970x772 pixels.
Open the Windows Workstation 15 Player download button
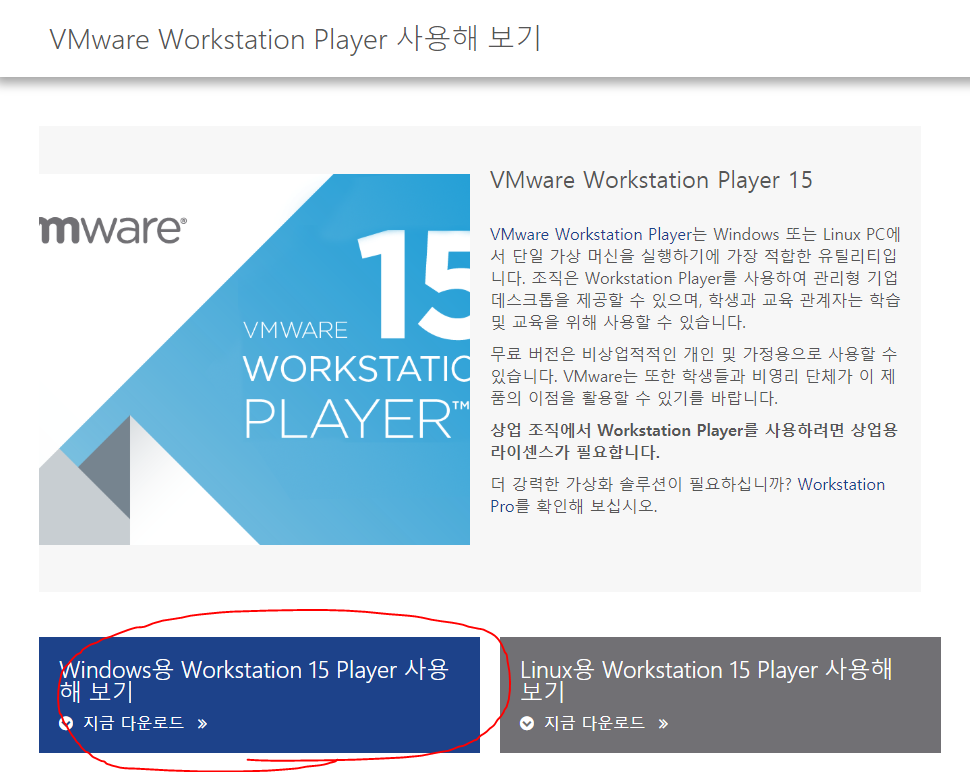[259, 695]
